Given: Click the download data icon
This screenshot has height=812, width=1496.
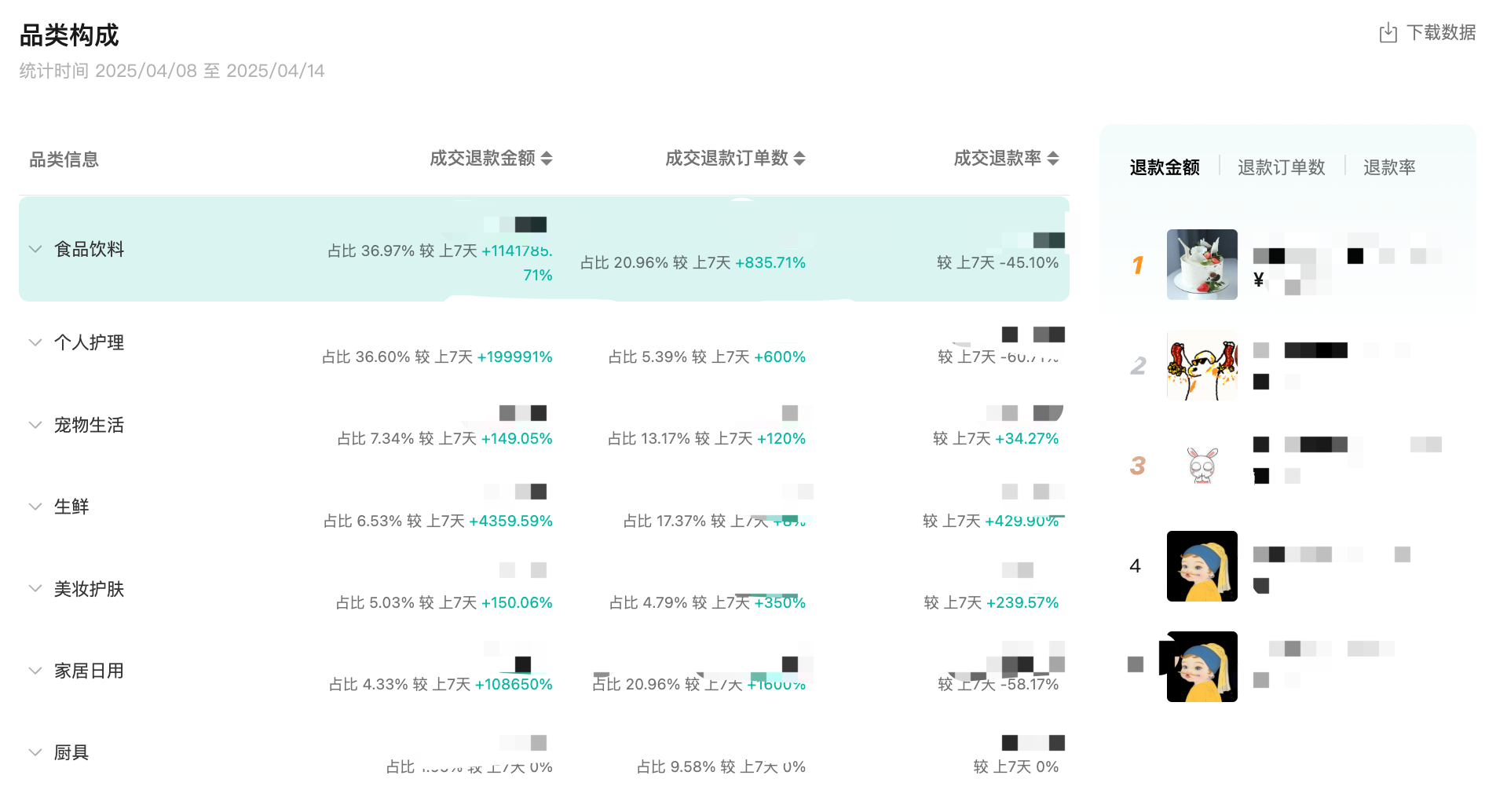Looking at the screenshot, I should (1388, 33).
